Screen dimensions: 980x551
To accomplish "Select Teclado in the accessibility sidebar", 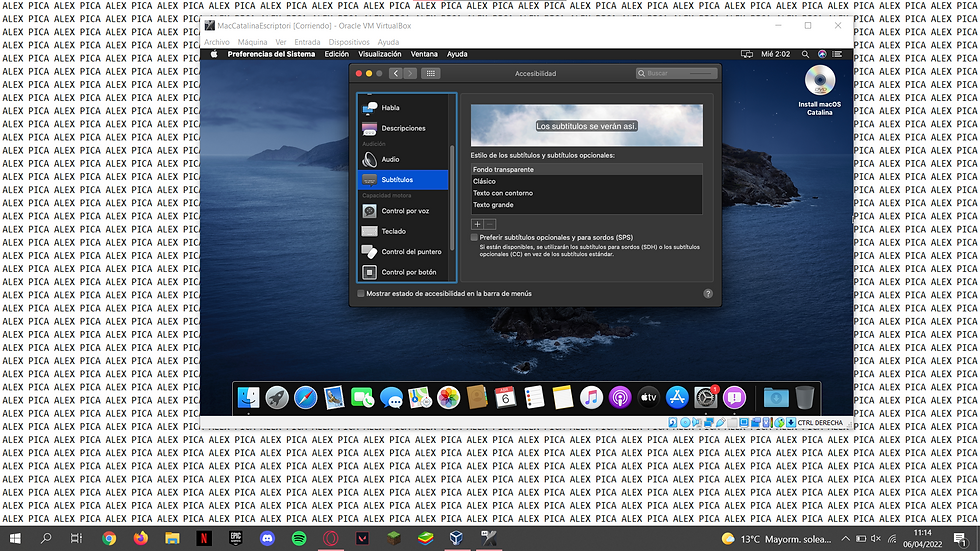I will [403, 231].
